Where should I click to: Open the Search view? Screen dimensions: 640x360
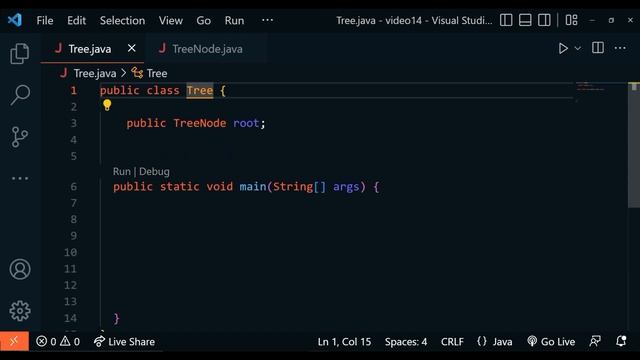[20, 95]
